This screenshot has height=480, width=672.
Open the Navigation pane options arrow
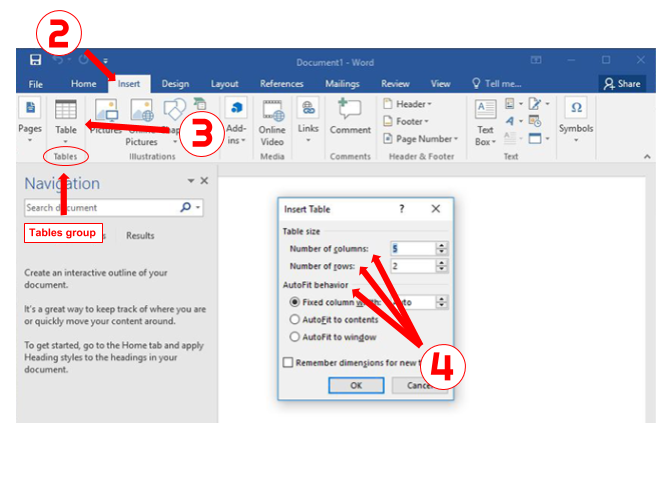tap(191, 181)
